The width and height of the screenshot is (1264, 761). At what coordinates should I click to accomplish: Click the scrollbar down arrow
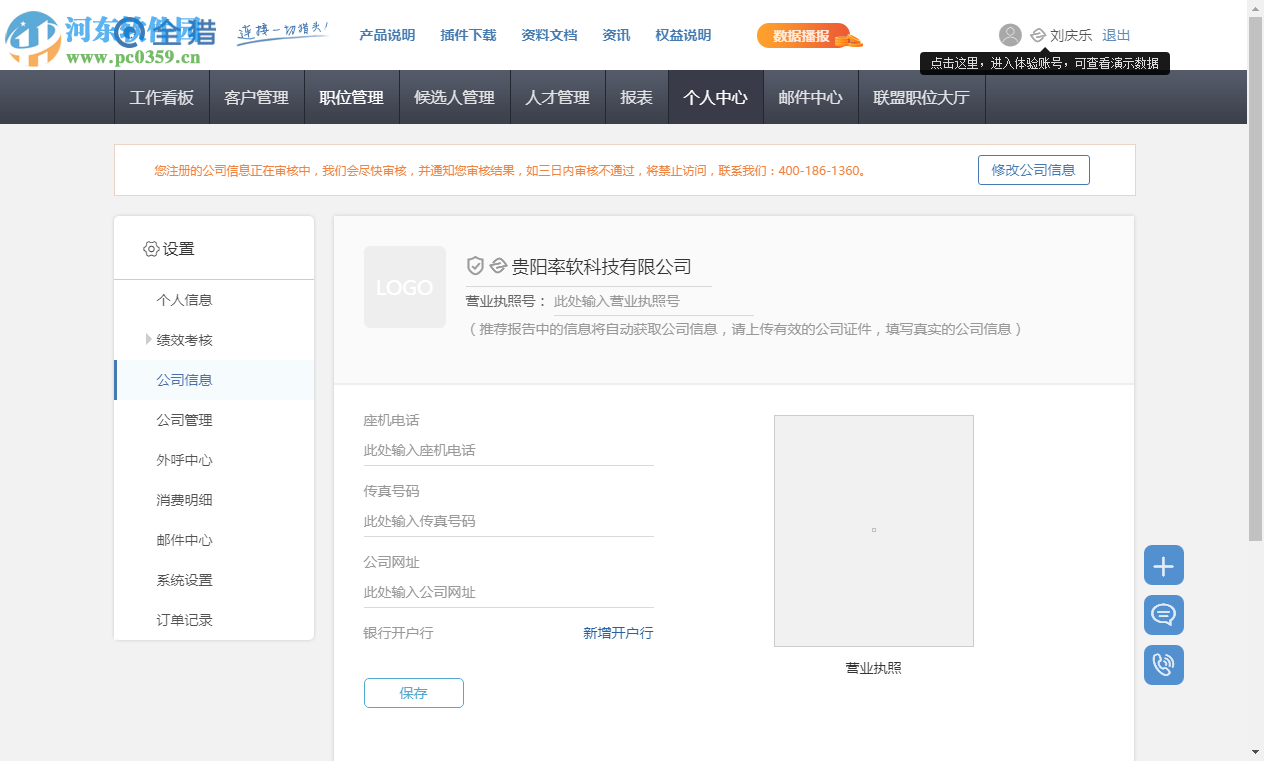(x=1256, y=752)
